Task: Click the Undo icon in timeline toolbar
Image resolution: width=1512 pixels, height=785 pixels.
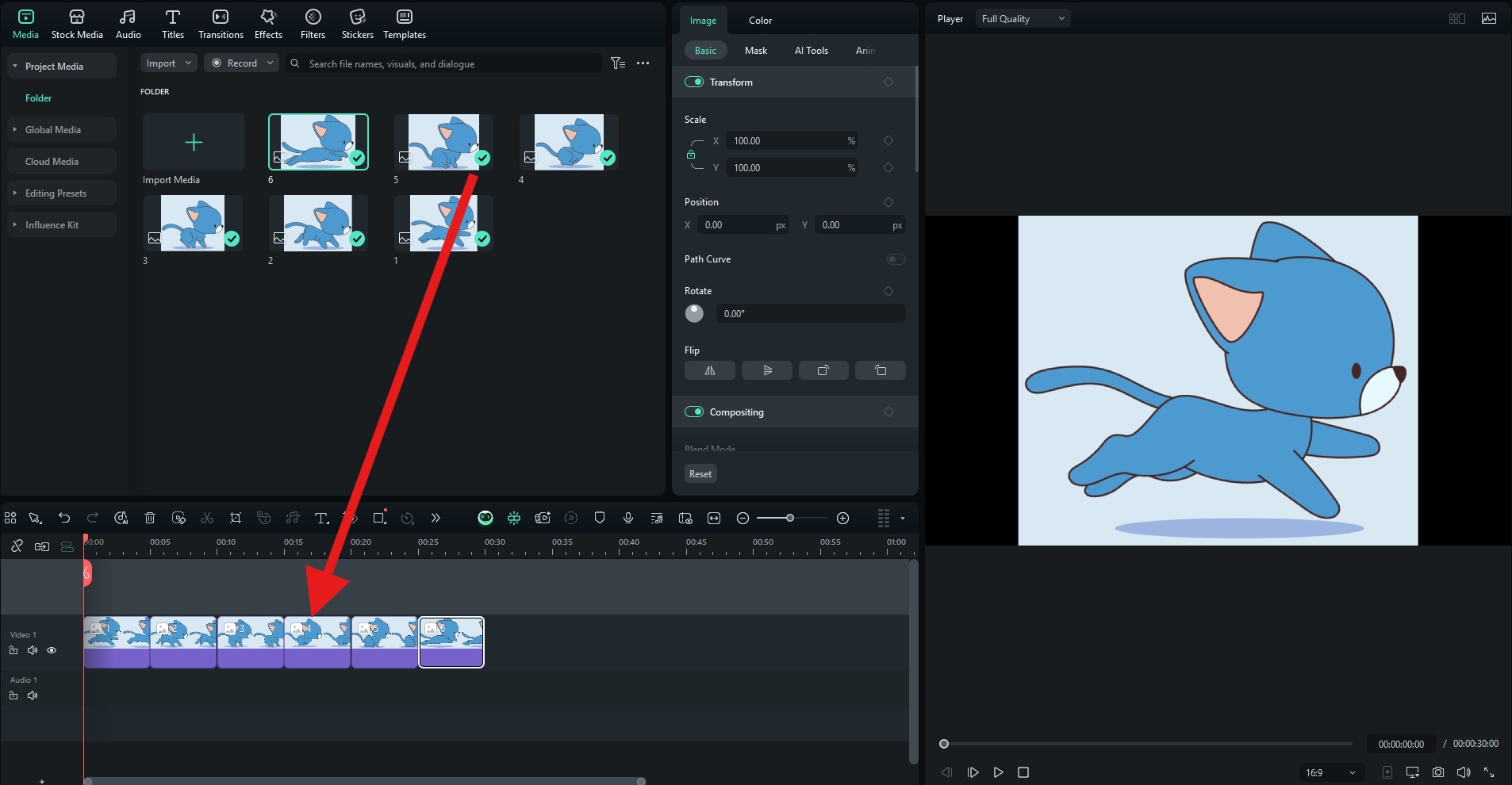Action: point(64,518)
